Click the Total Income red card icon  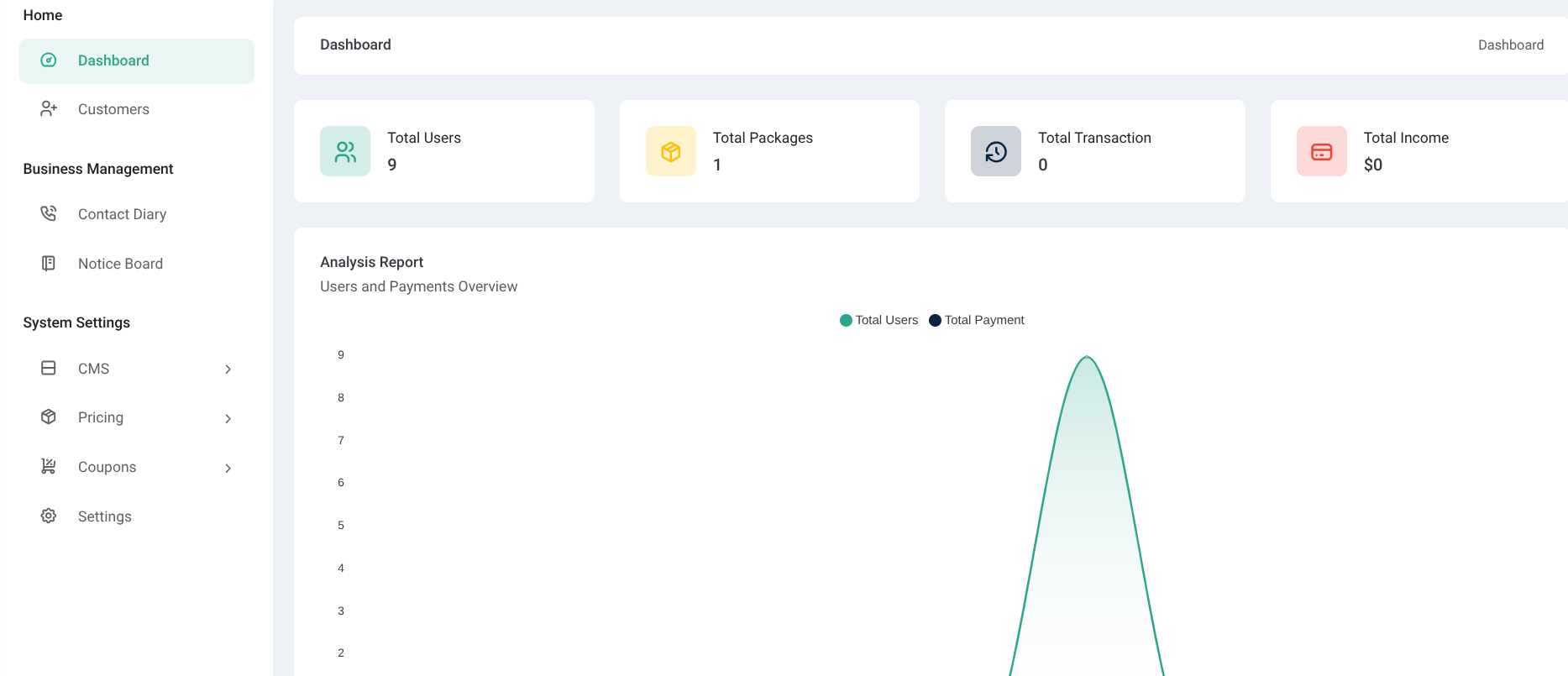pyautogui.click(x=1321, y=152)
